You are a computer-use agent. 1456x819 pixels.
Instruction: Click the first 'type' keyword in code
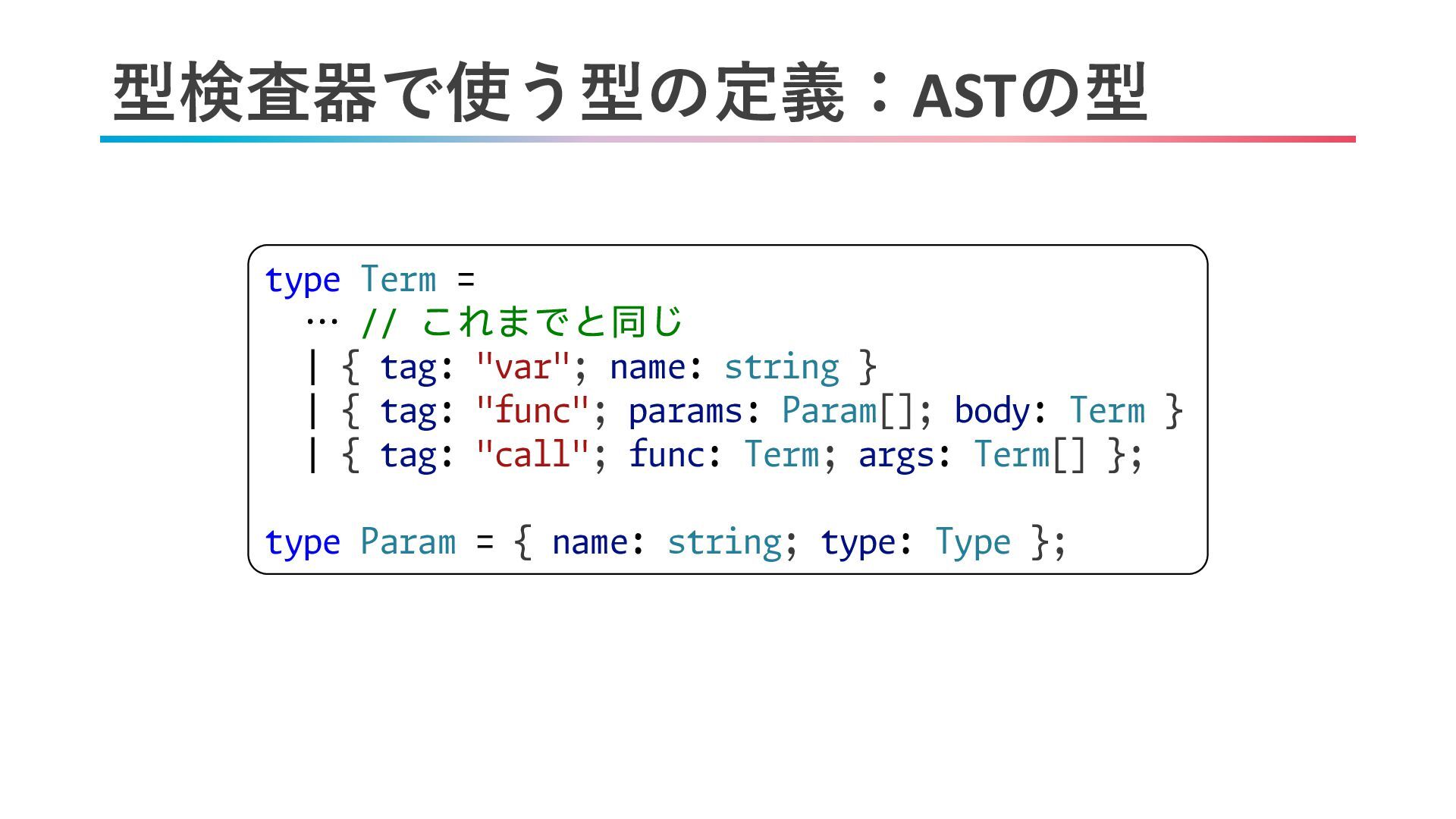302,281
